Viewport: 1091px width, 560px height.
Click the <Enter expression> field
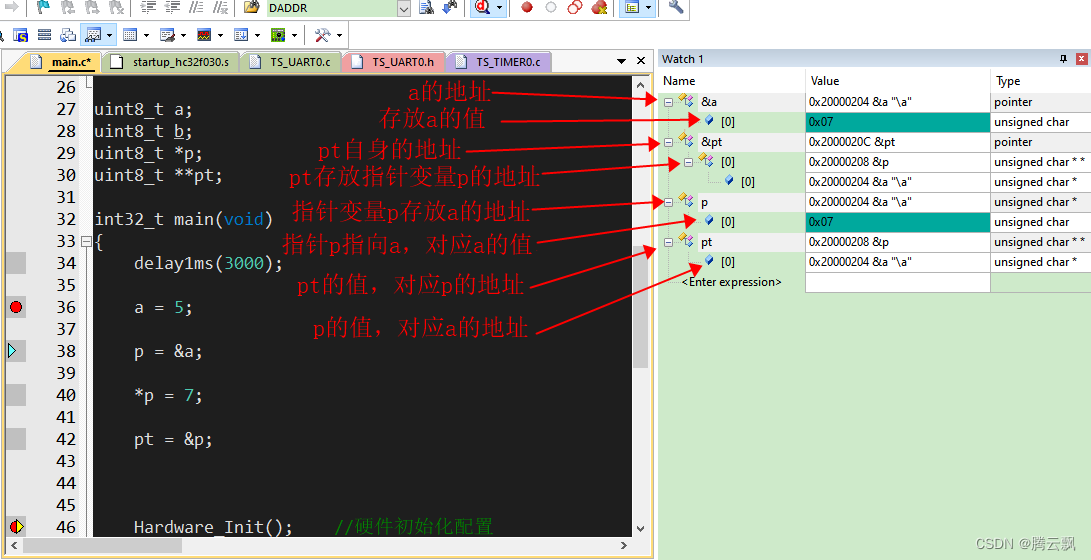(732, 282)
